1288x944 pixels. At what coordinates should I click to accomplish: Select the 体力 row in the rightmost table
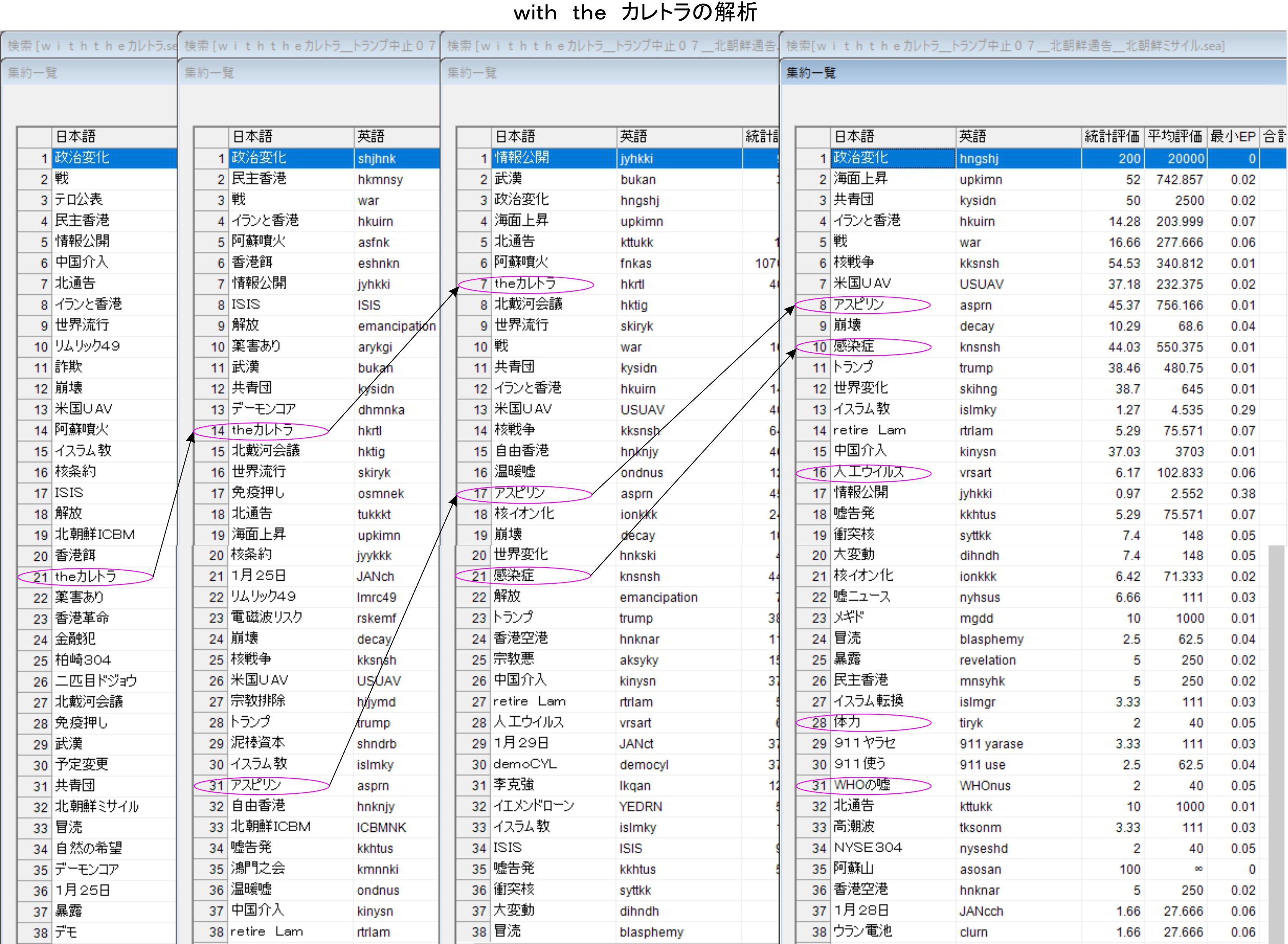click(847, 723)
